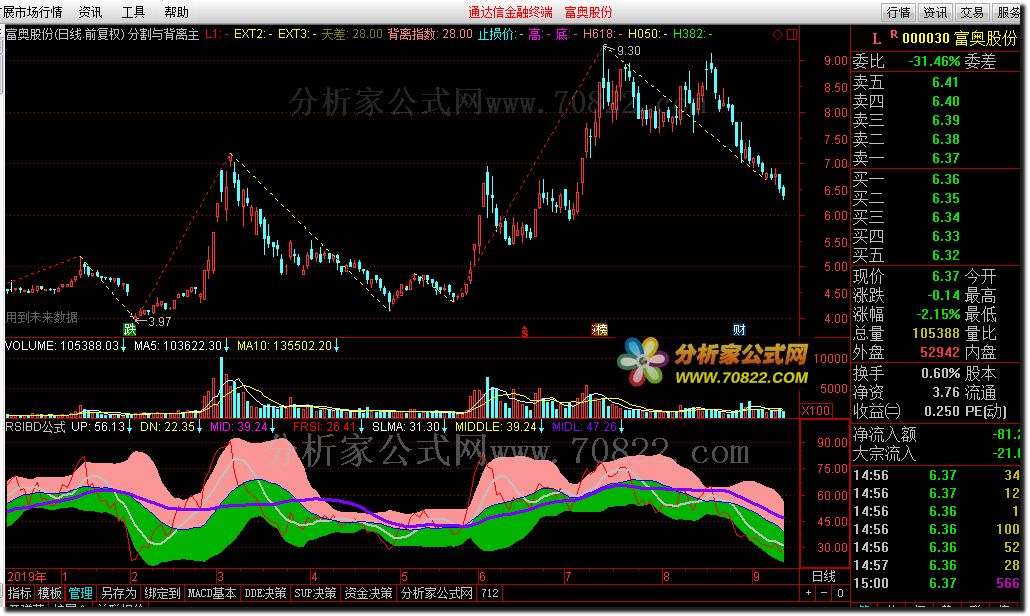
Task: Click the 交易 button at top right
Action: point(972,12)
